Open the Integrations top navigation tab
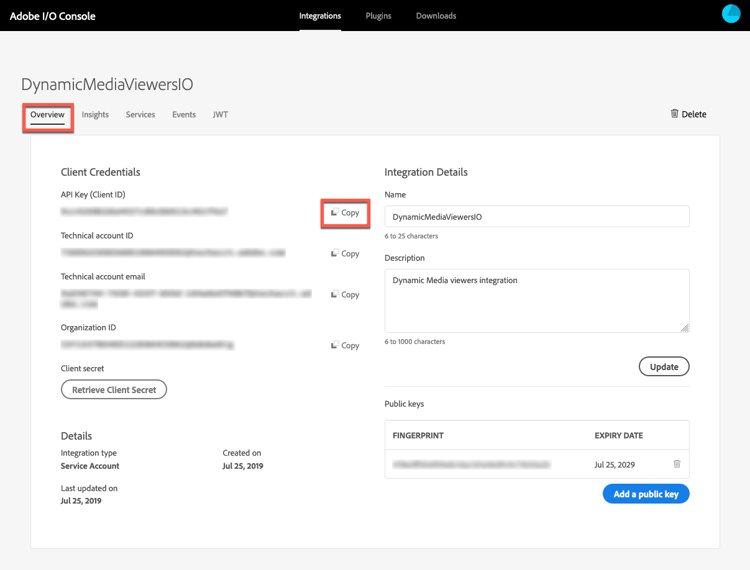750x570 pixels. pyautogui.click(x=320, y=16)
